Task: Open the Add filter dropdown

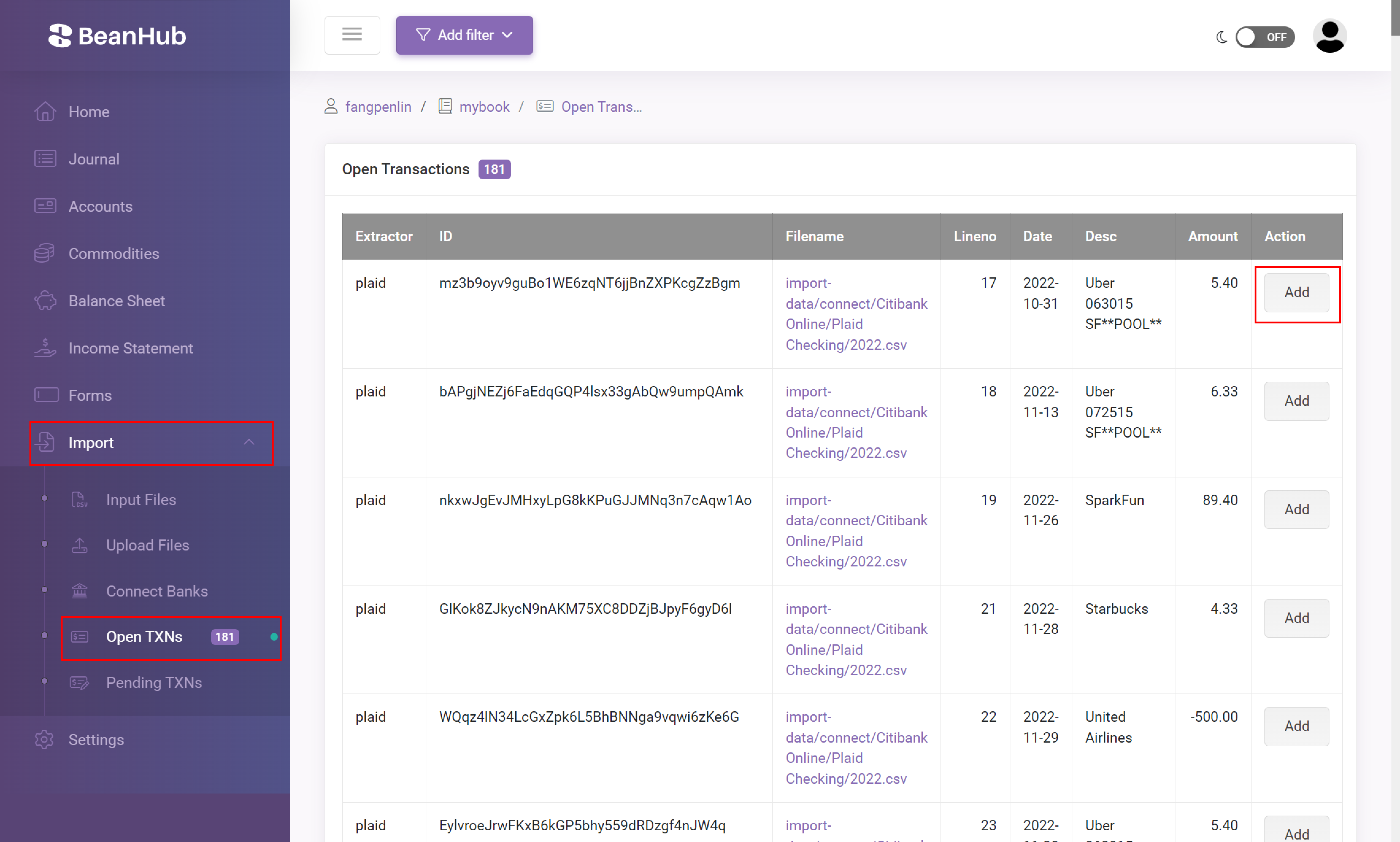Action: click(x=463, y=35)
